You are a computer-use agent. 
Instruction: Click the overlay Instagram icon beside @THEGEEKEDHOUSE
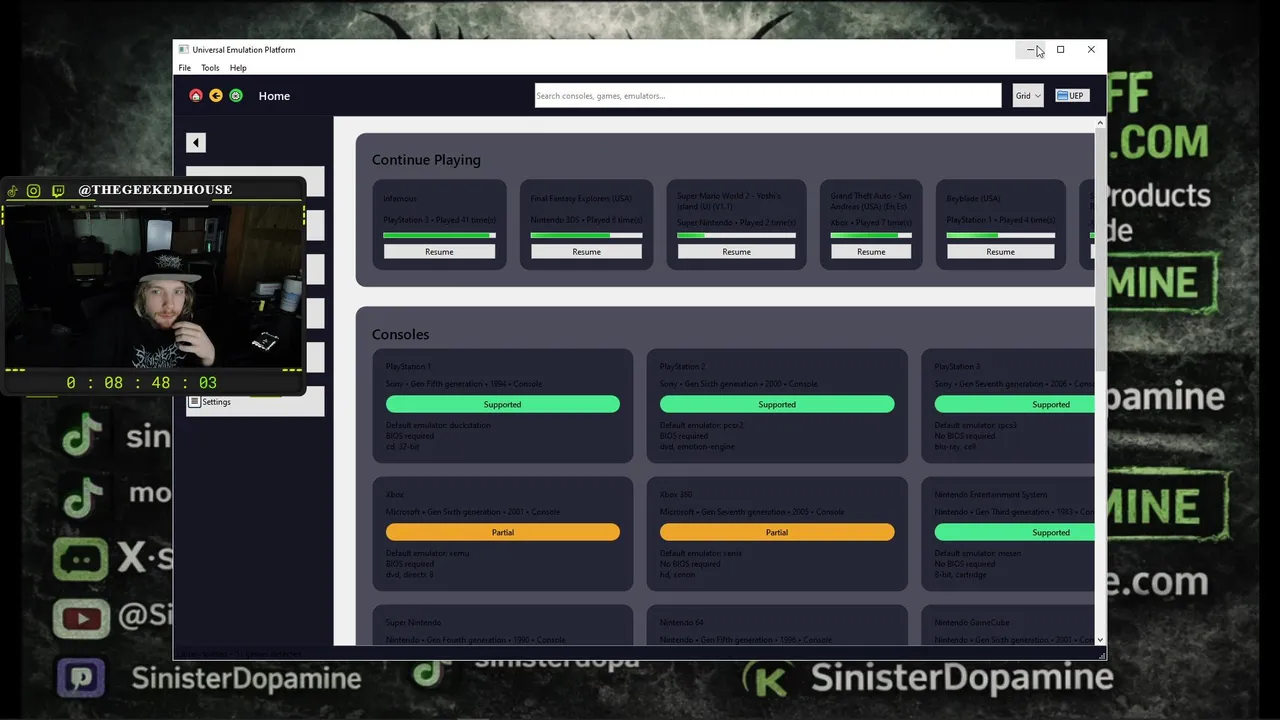34,191
